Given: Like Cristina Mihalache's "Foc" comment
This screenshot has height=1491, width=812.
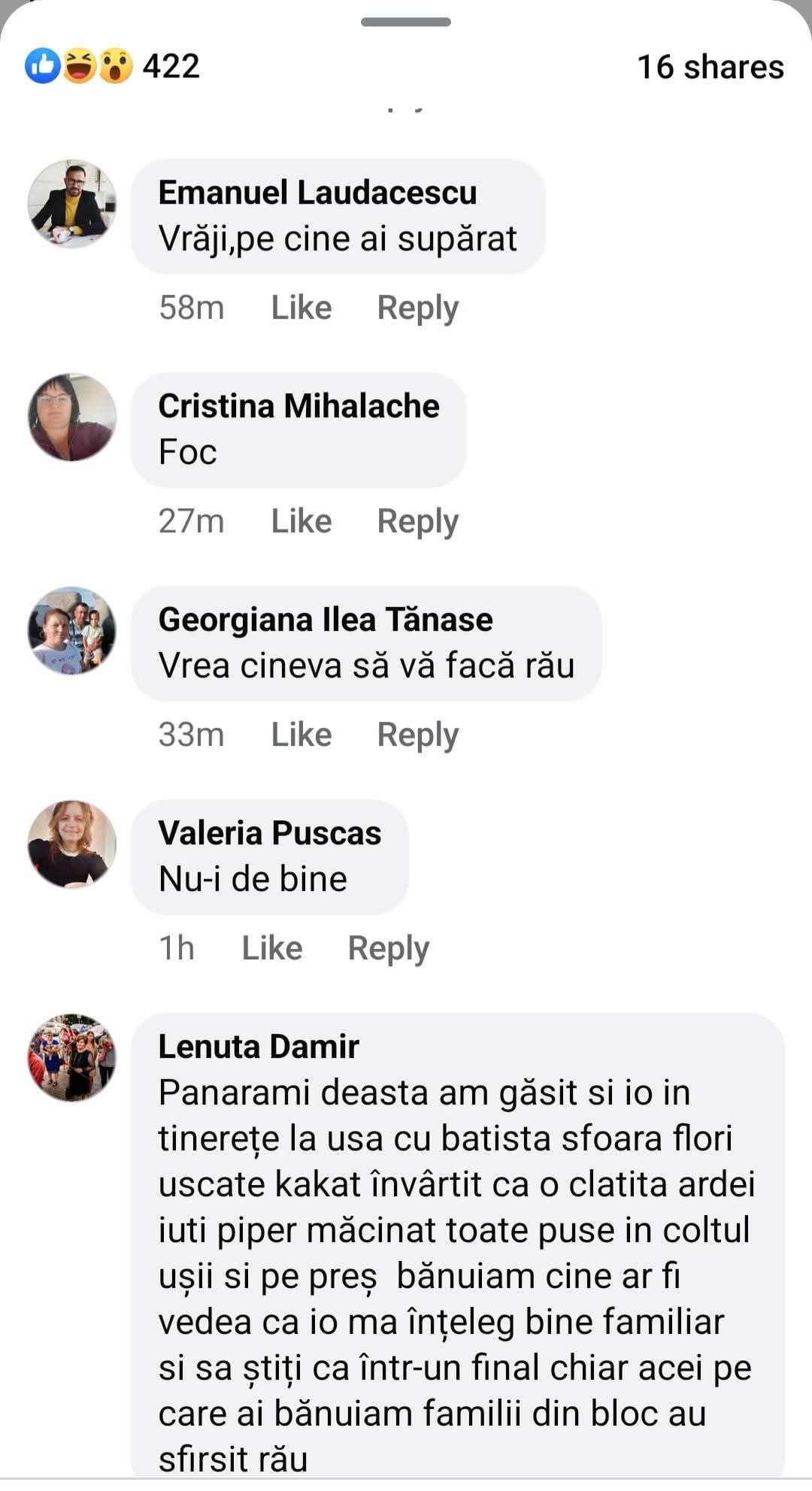Looking at the screenshot, I should tap(301, 522).
